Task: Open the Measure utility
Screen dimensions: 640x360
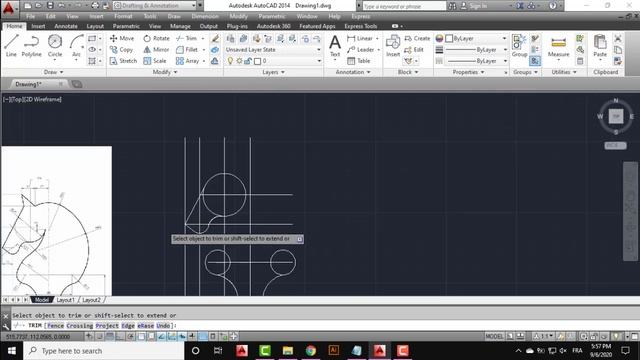Action: (558, 47)
